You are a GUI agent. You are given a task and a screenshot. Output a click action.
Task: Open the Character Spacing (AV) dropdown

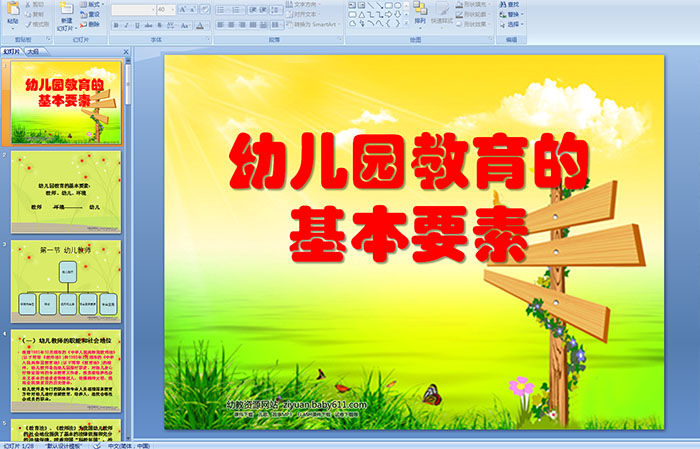tap(172, 25)
